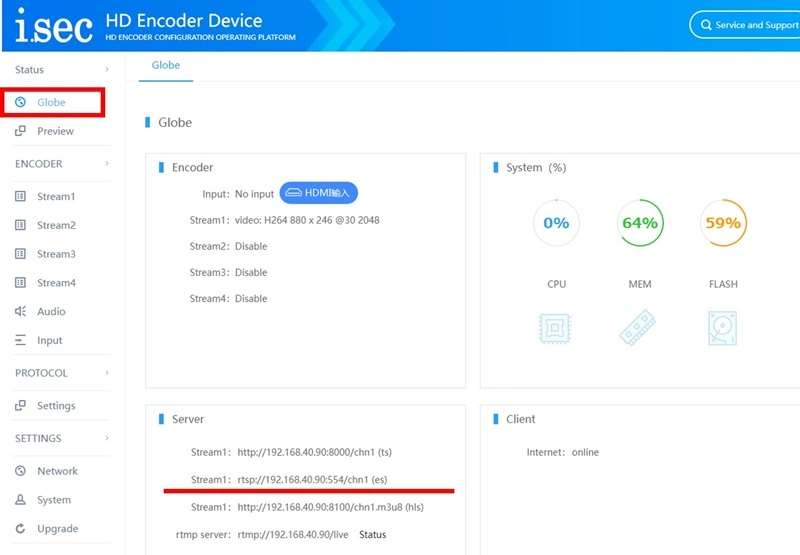Click the FLASH disk drive icon
The image size is (800, 555).
[x=722, y=328]
